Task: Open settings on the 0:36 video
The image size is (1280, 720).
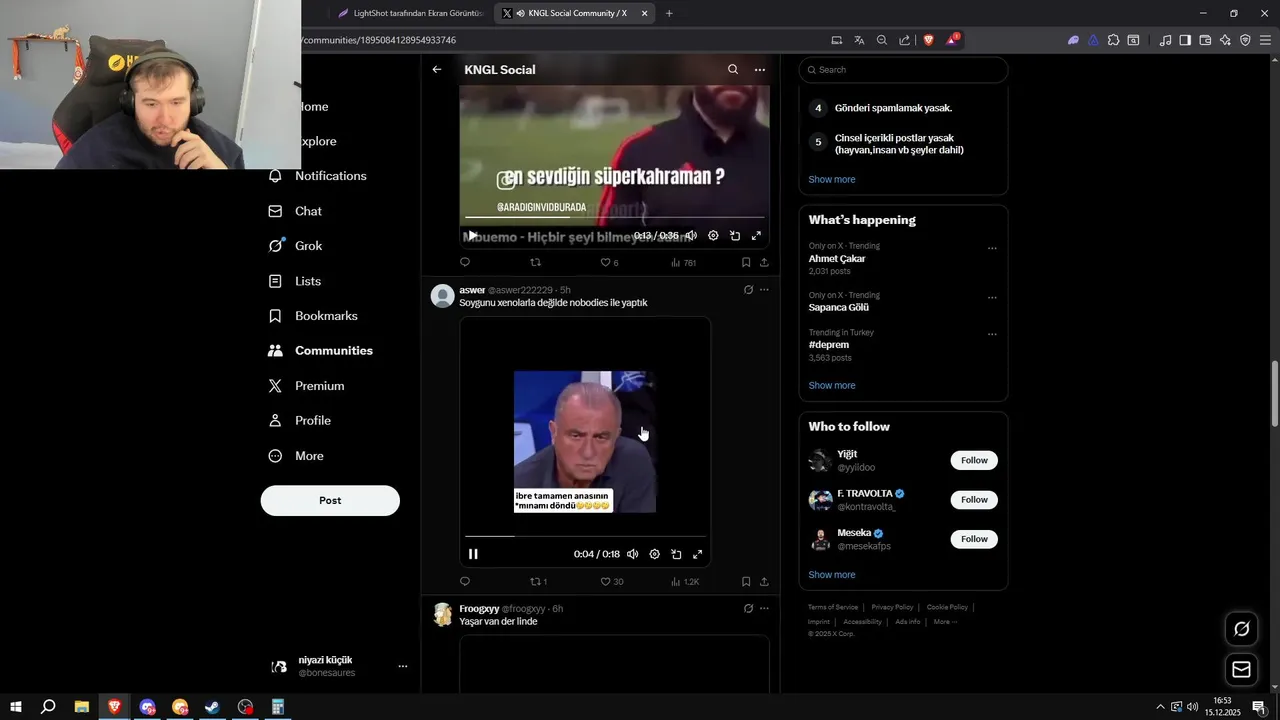Action: 713,236
